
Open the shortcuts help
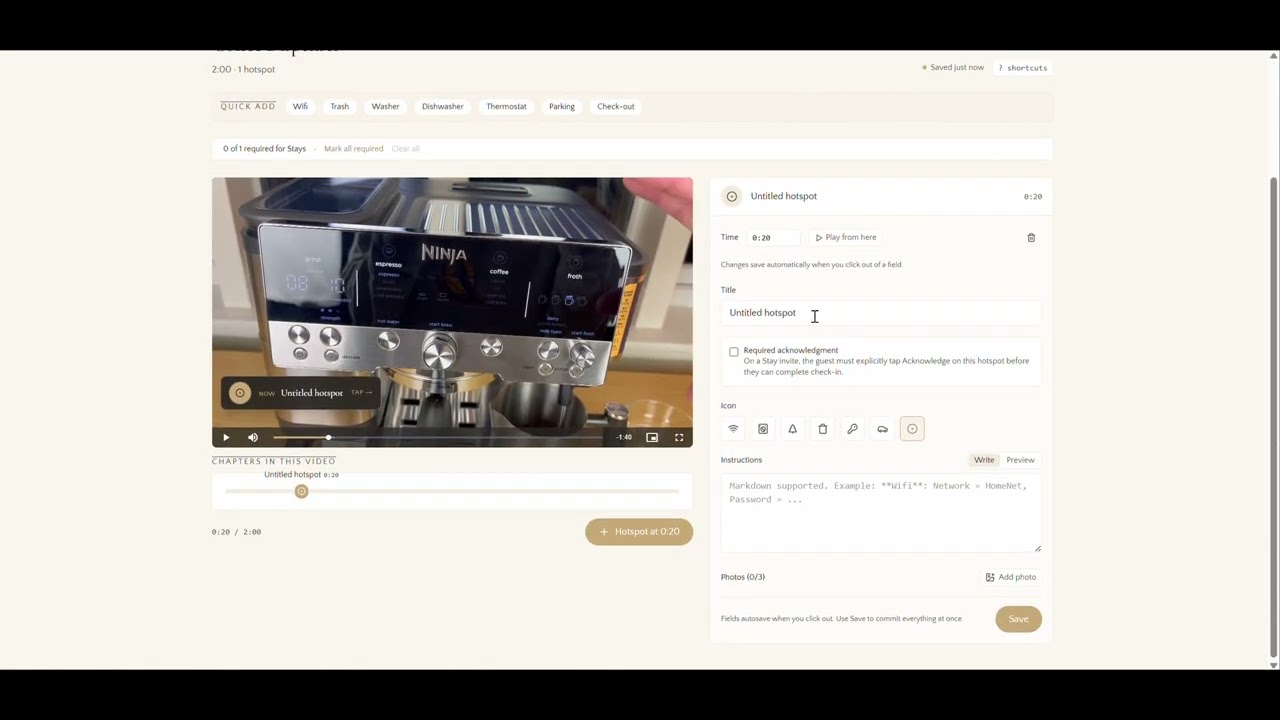pyautogui.click(x=1022, y=68)
